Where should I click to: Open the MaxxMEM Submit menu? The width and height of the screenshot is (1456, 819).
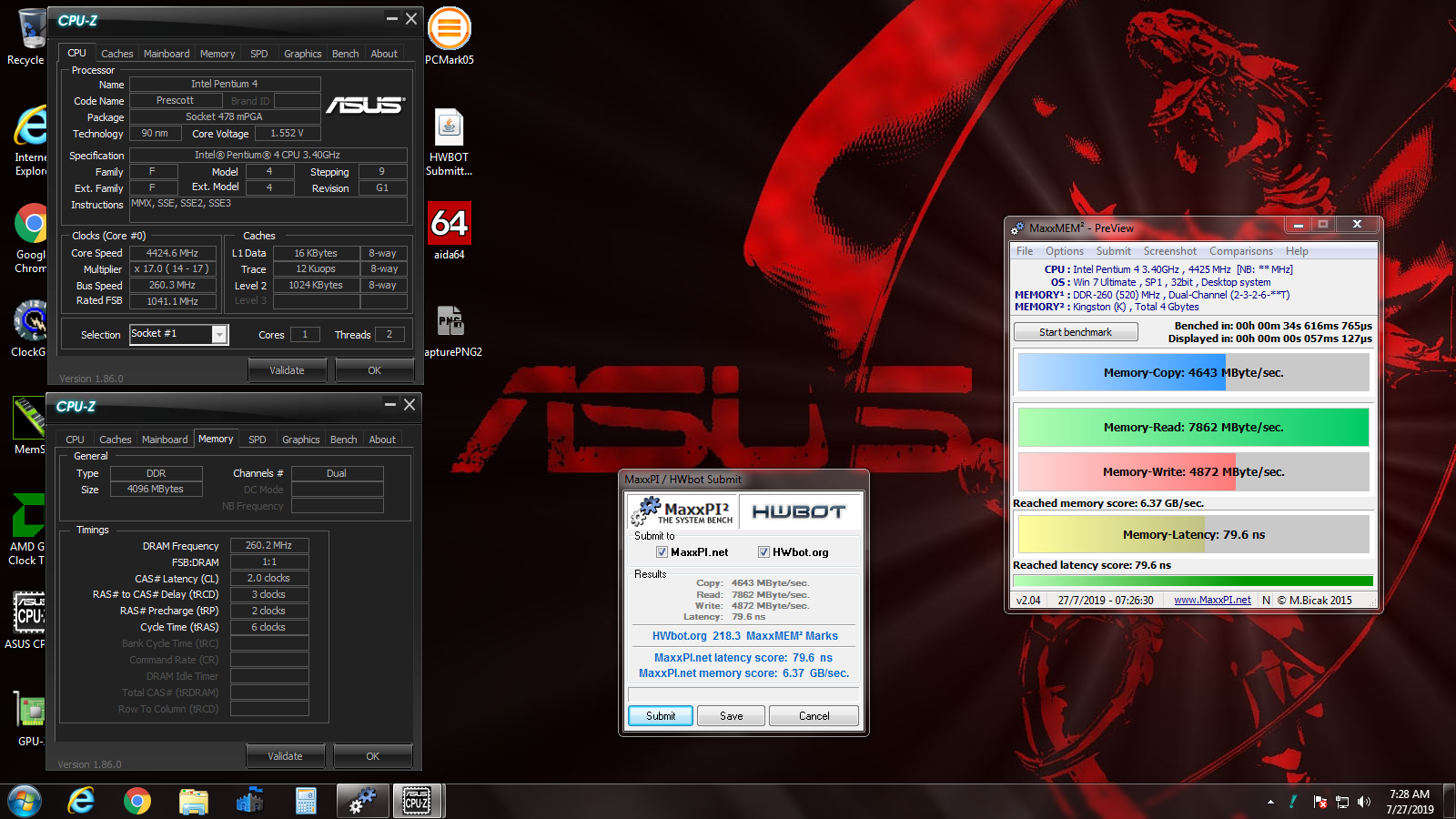click(1114, 251)
